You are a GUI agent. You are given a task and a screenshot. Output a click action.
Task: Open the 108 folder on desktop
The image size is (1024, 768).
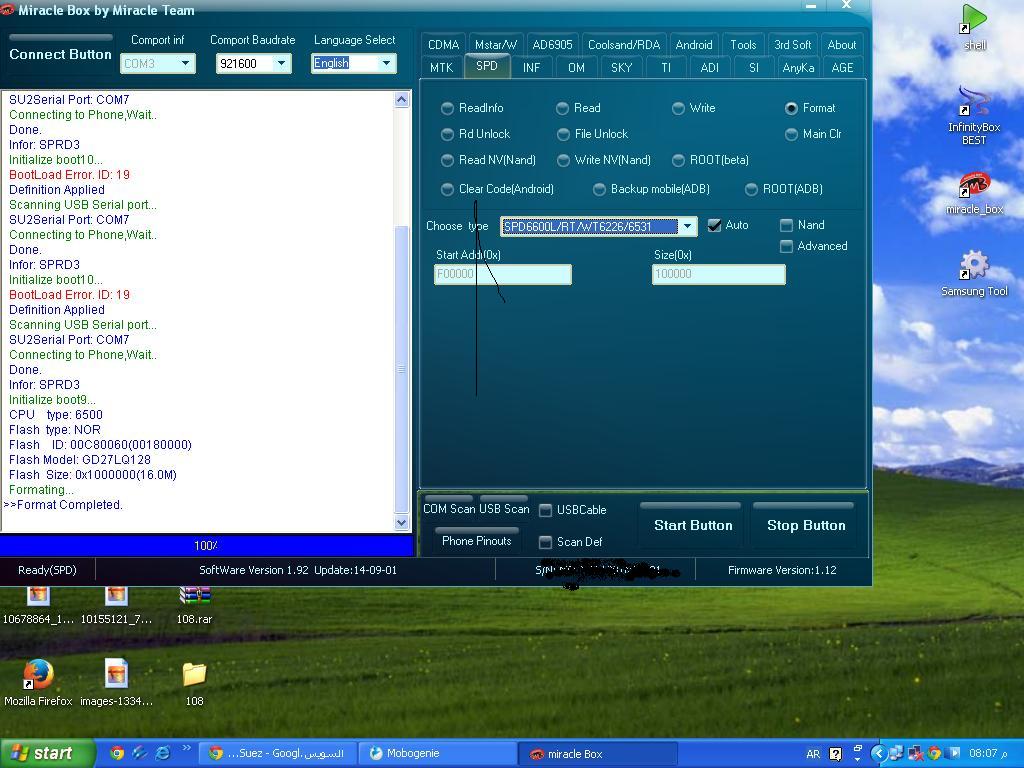click(x=194, y=684)
